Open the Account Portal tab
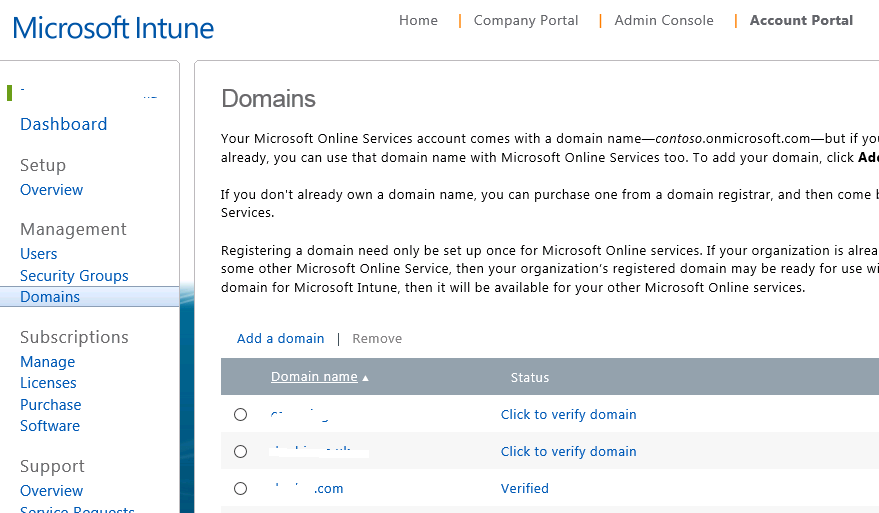 tap(801, 20)
